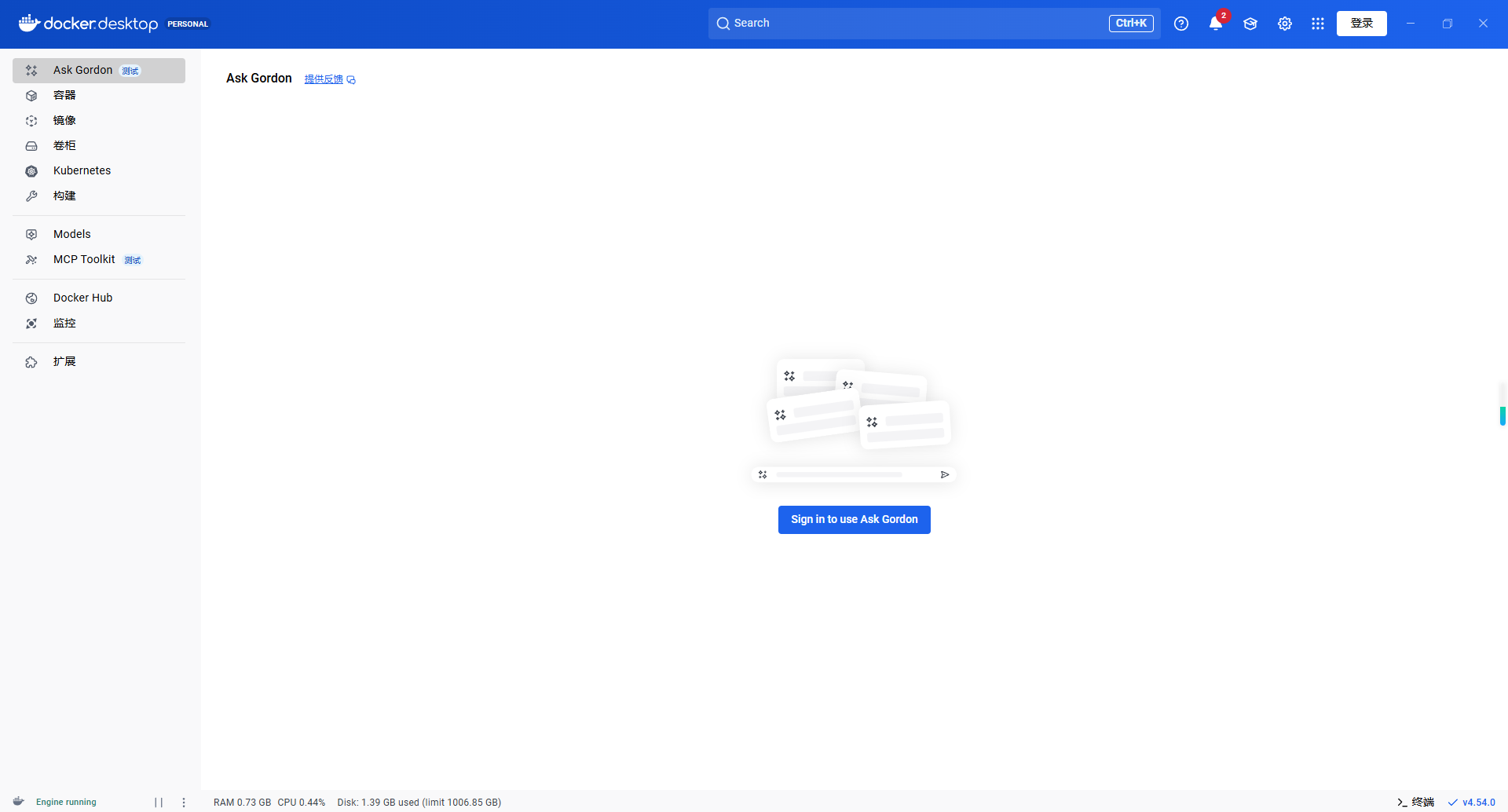1508x812 pixels.
Task: Click the RAM 0.73 GB status readout
Action: coord(242,803)
